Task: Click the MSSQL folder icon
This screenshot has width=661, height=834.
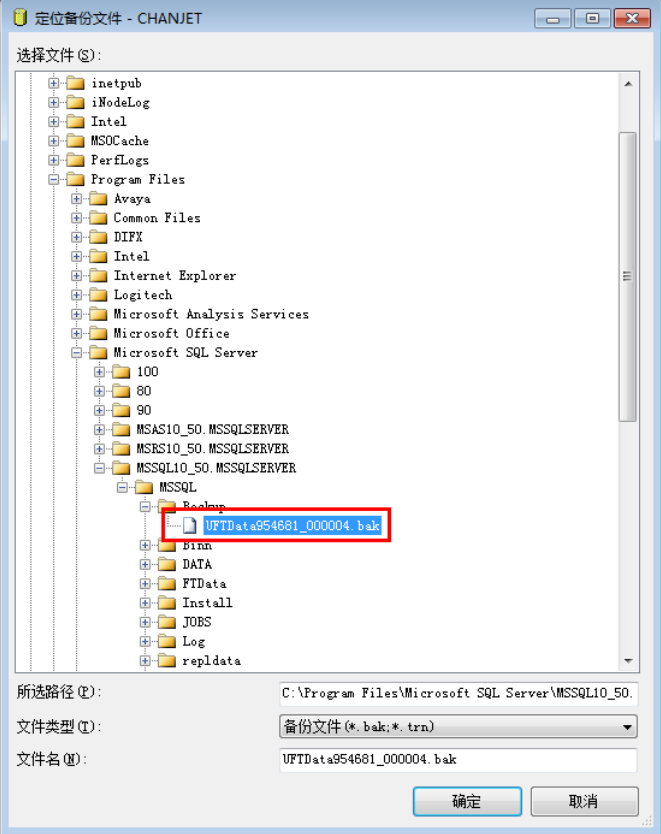Action: click(x=144, y=487)
